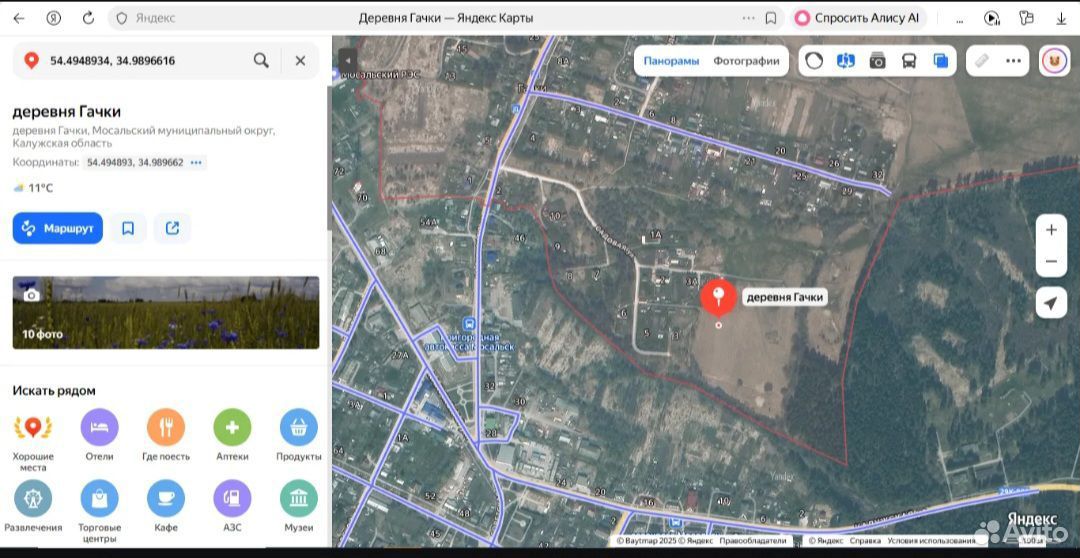This screenshot has height=558, width=1080.
Task: Open the Yandex 'Я' home button
Action: [54, 19]
